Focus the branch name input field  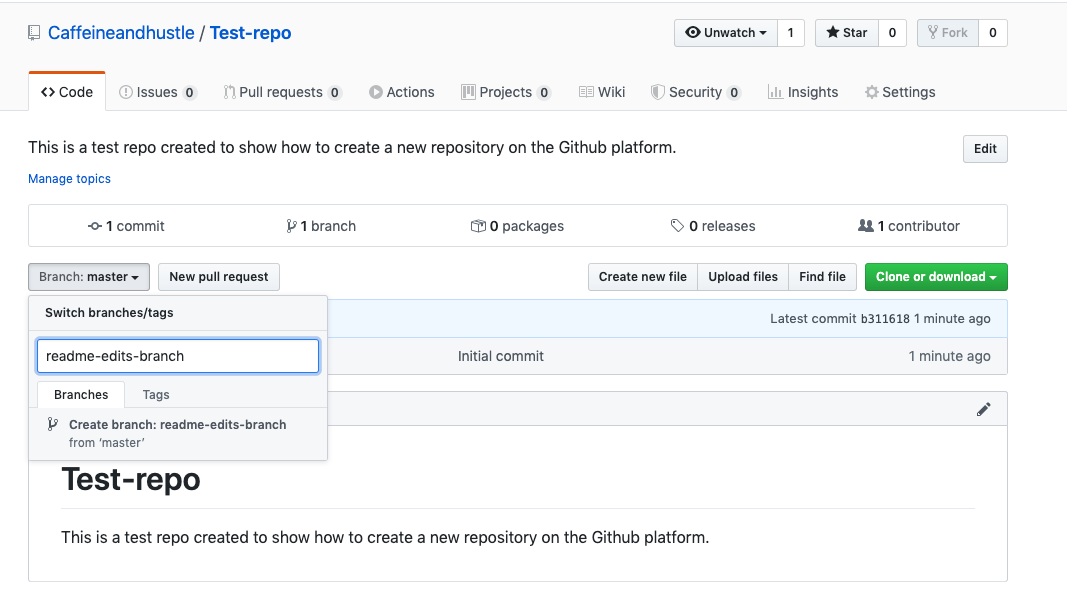[x=178, y=356]
